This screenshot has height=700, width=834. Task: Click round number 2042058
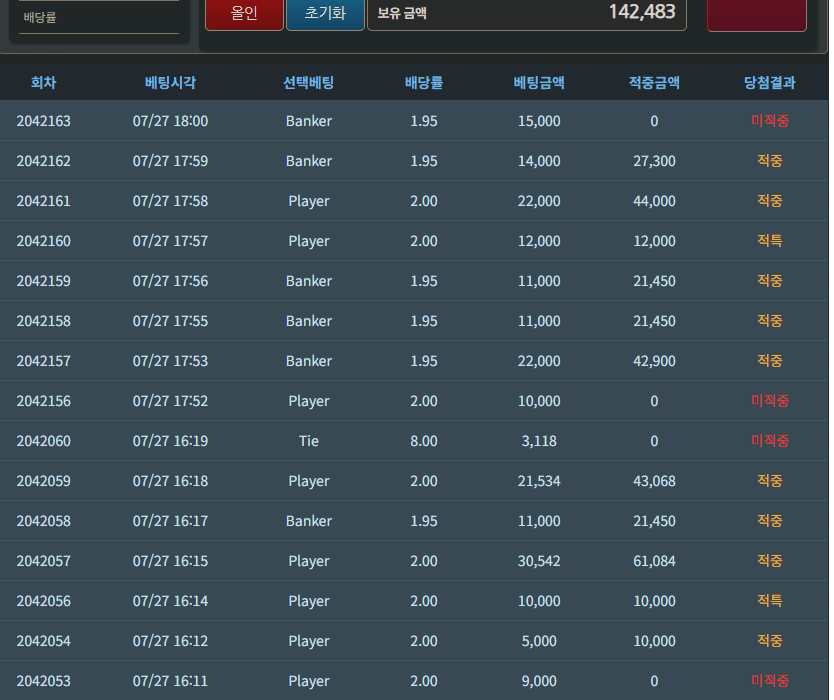(44, 521)
